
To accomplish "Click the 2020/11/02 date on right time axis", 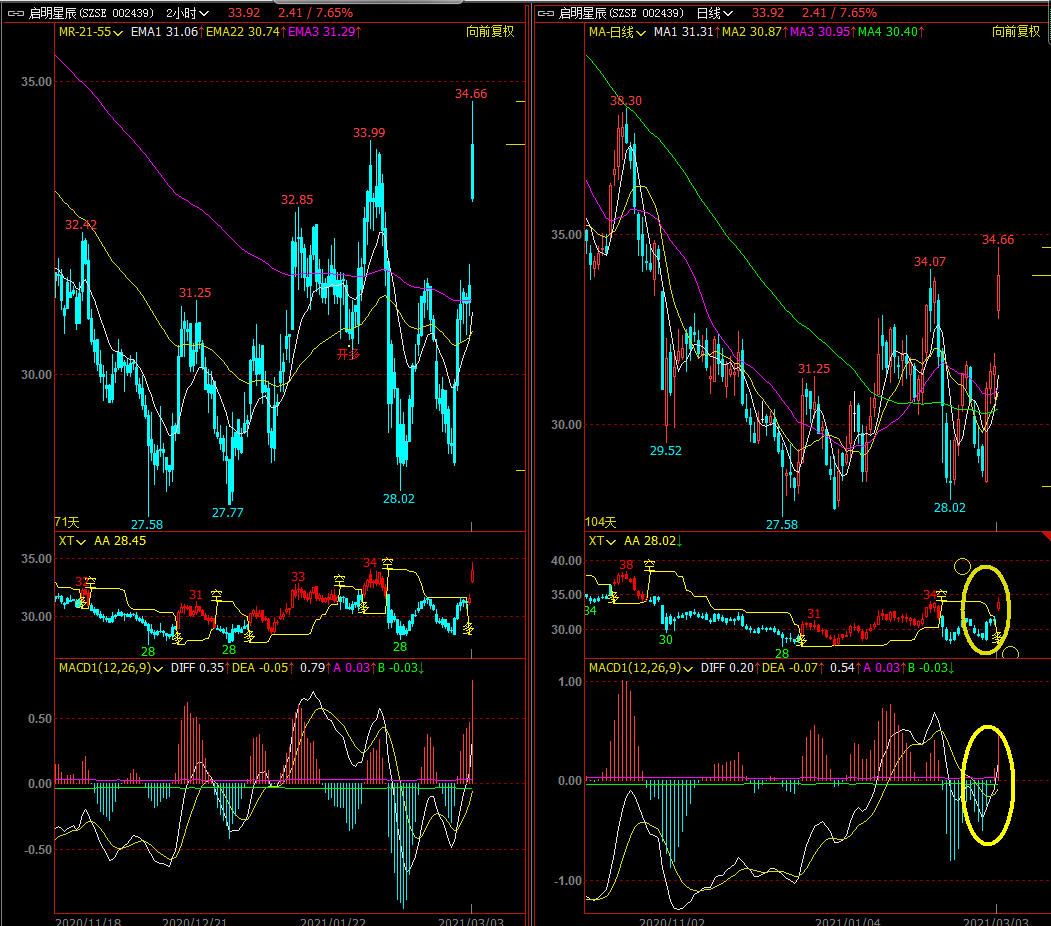I will (x=672, y=921).
